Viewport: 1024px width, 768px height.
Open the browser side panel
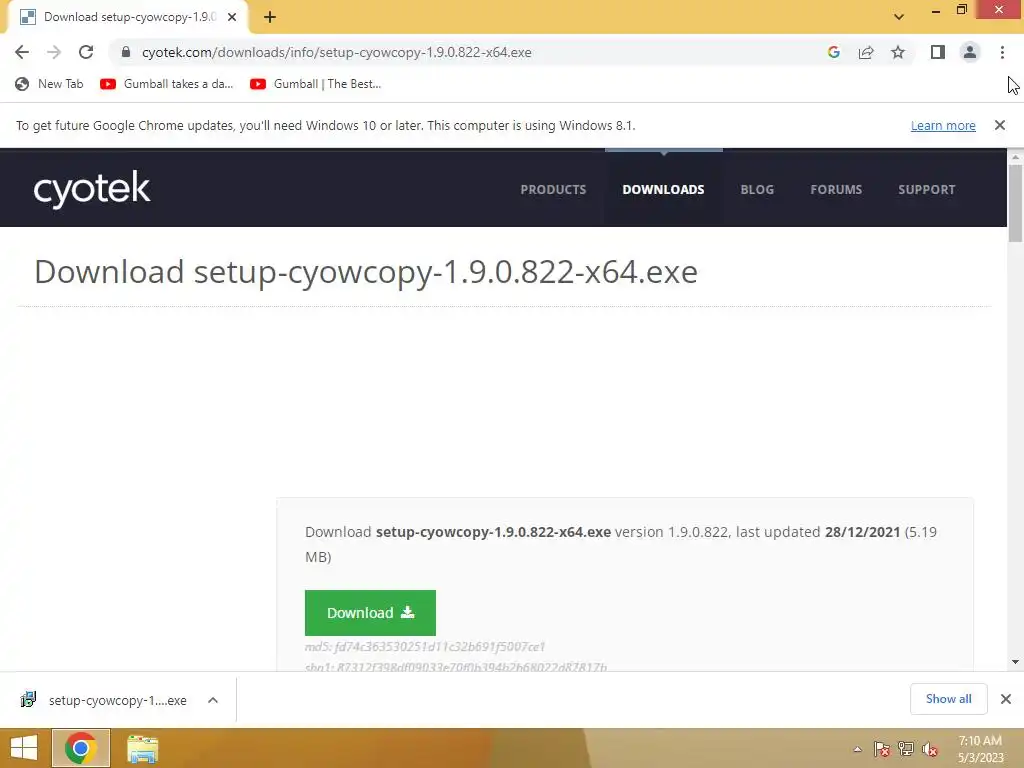tap(938, 52)
